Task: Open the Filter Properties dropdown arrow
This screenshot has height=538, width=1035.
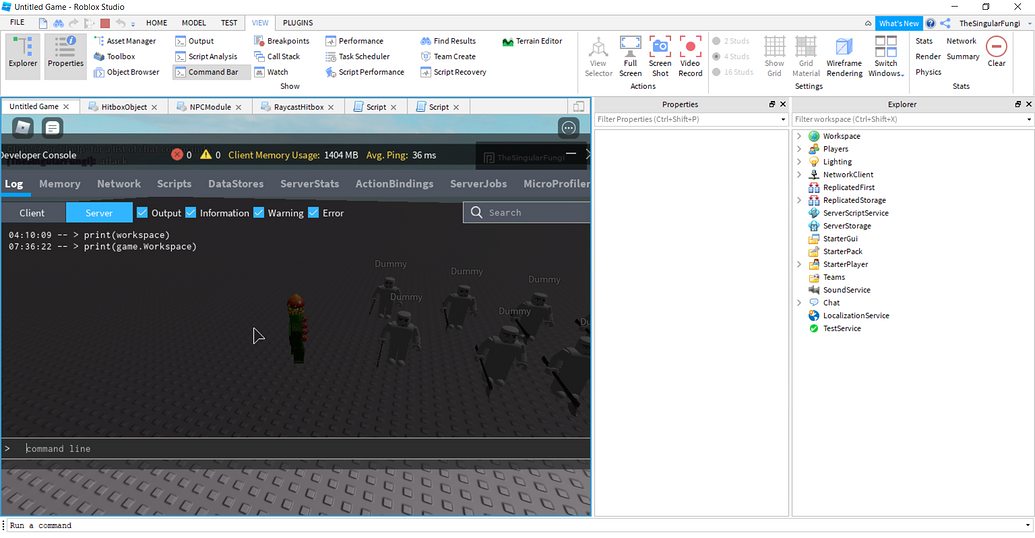Action: pyautogui.click(x=784, y=119)
